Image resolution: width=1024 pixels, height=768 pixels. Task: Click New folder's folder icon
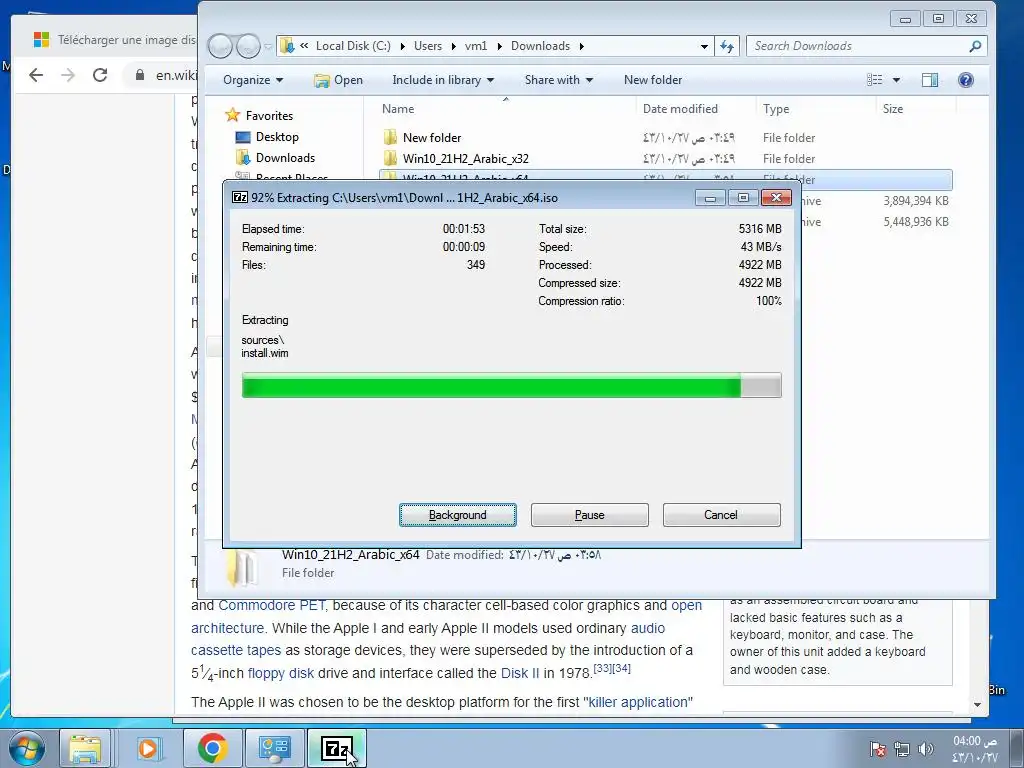[391, 137]
